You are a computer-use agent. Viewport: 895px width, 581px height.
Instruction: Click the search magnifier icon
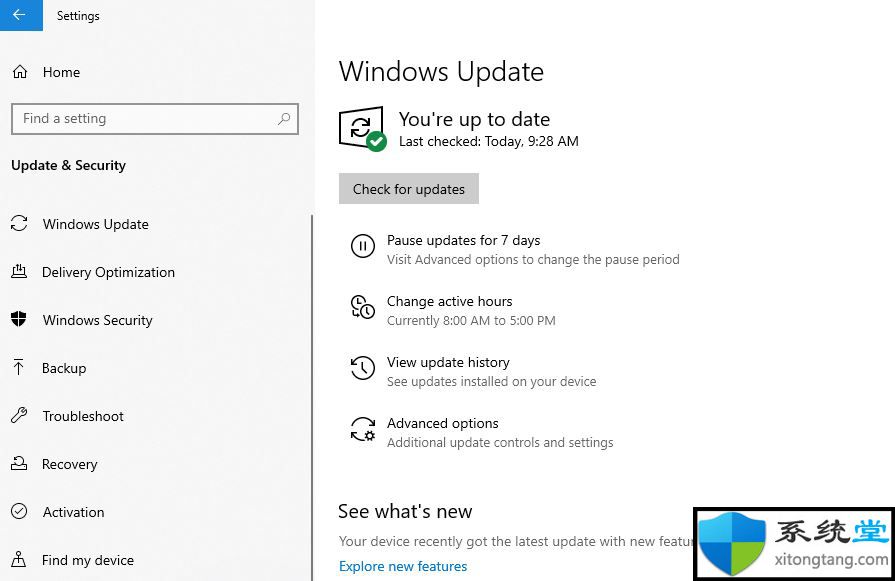pos(284,119)
